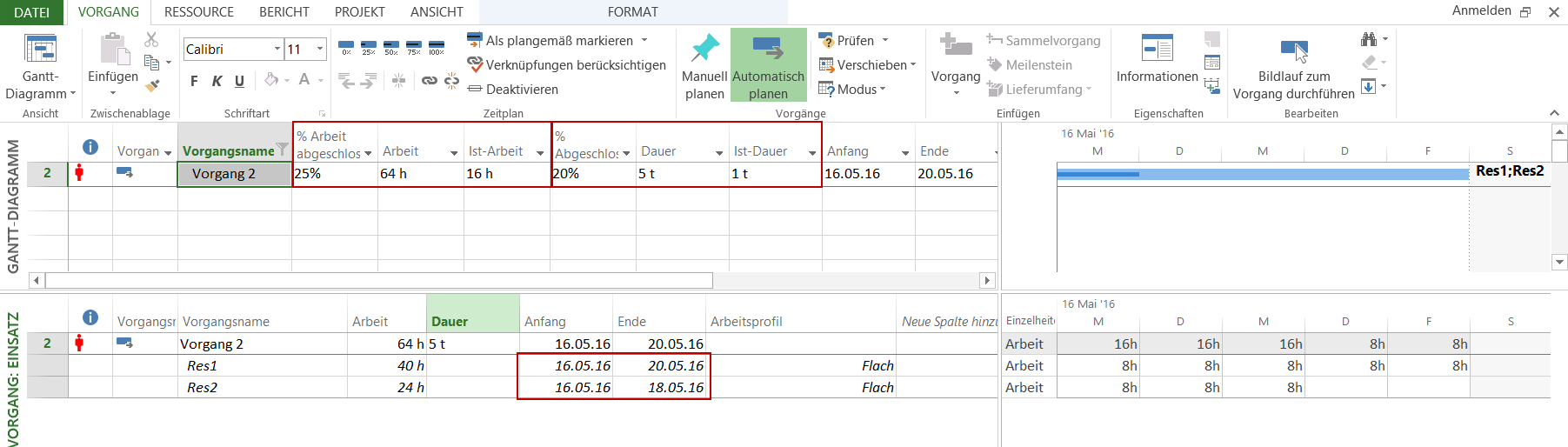Click Verknüpfungen berücksichtigen

pos(566,65)
